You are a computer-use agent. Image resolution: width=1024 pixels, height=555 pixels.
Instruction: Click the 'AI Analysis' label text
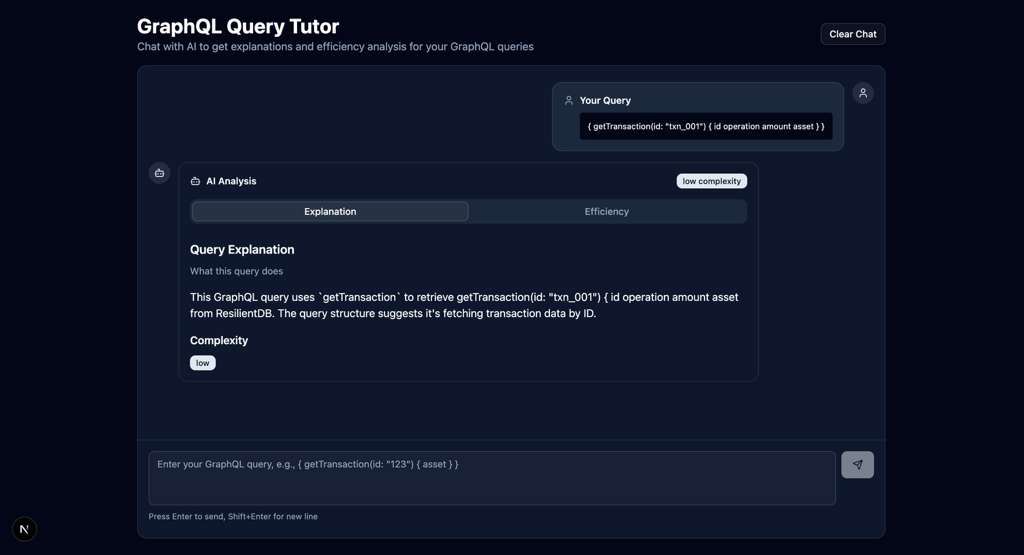pos(231,181)
